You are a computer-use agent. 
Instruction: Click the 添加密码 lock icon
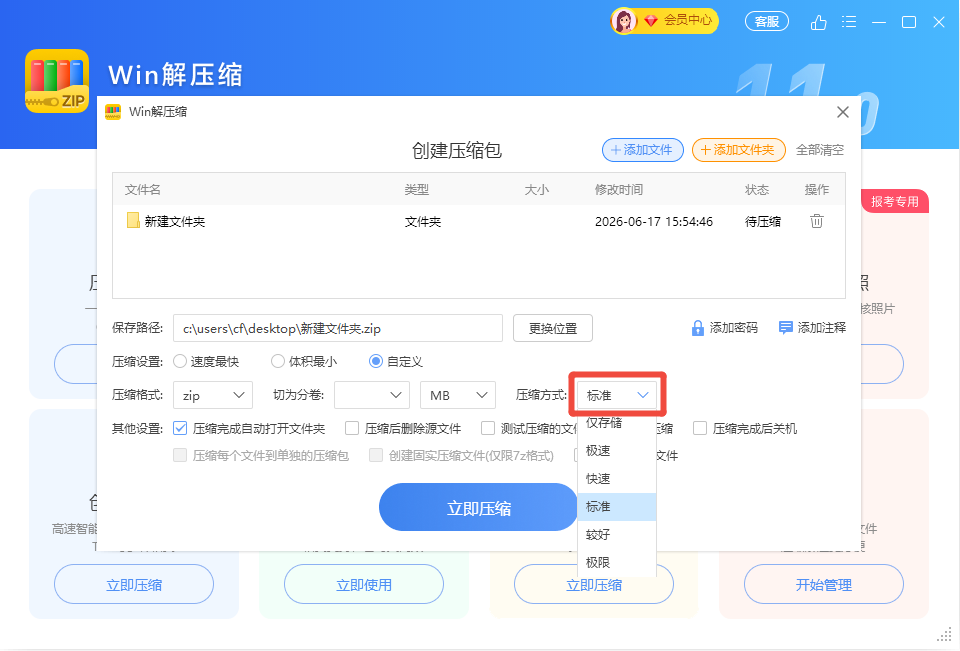click(697, 328)
